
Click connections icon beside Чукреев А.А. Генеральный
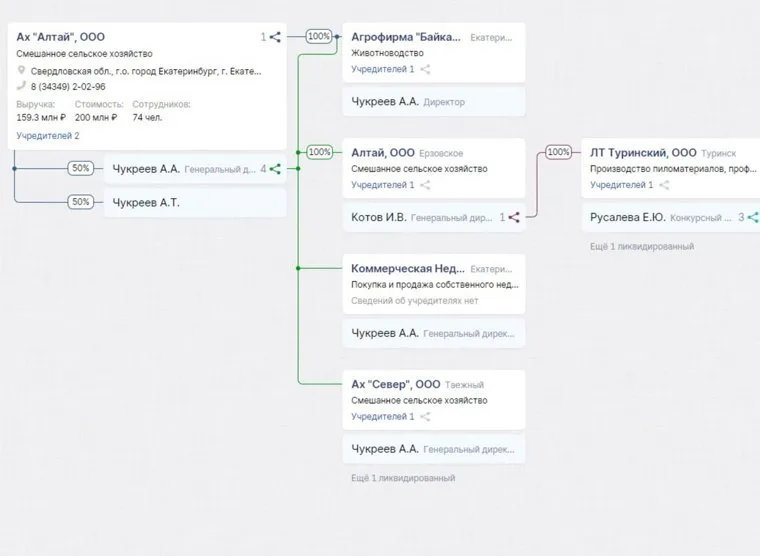pyautogui.click(x=275, y=169)
